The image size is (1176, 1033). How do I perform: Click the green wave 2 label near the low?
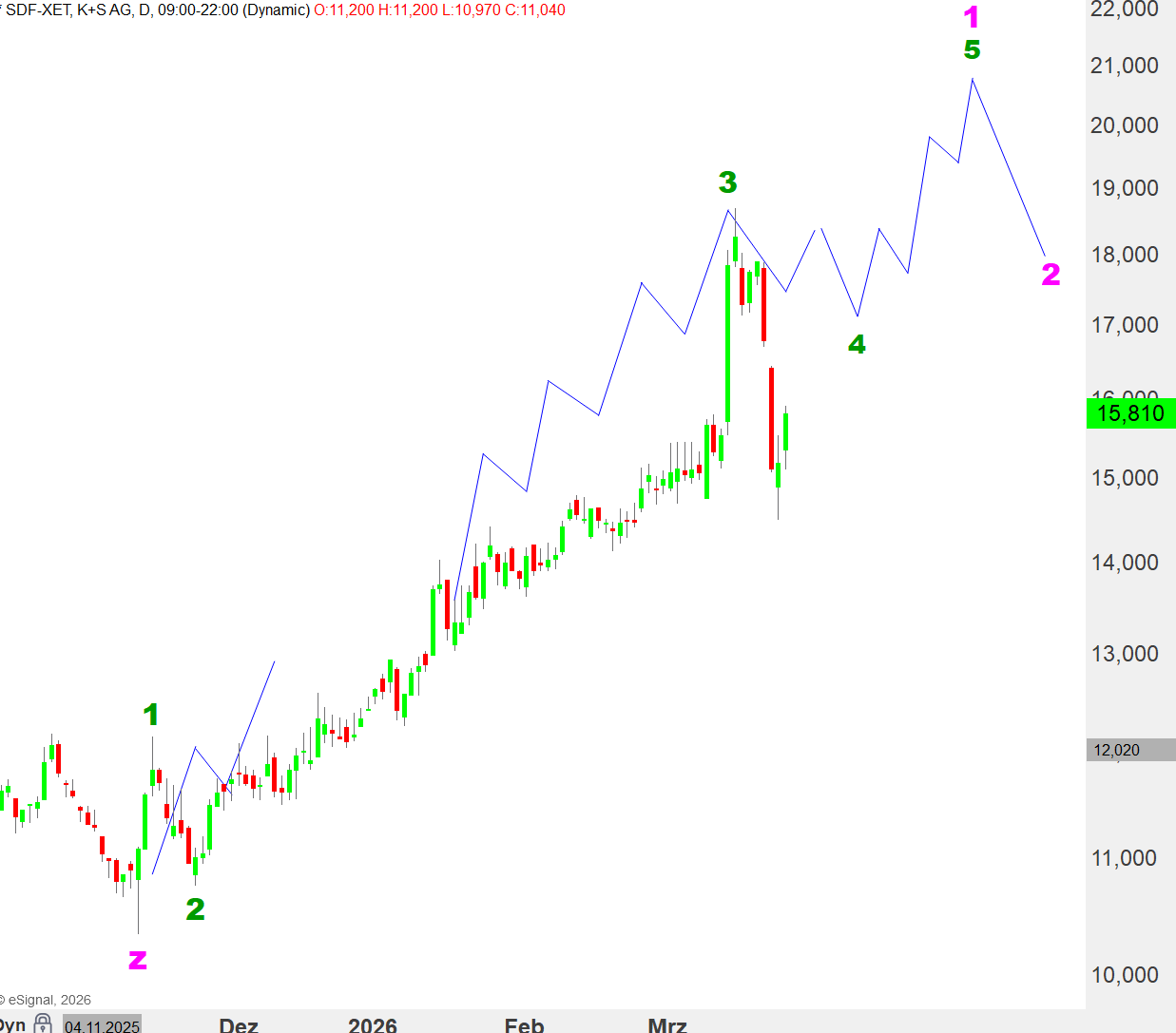(x=195, y=909)
